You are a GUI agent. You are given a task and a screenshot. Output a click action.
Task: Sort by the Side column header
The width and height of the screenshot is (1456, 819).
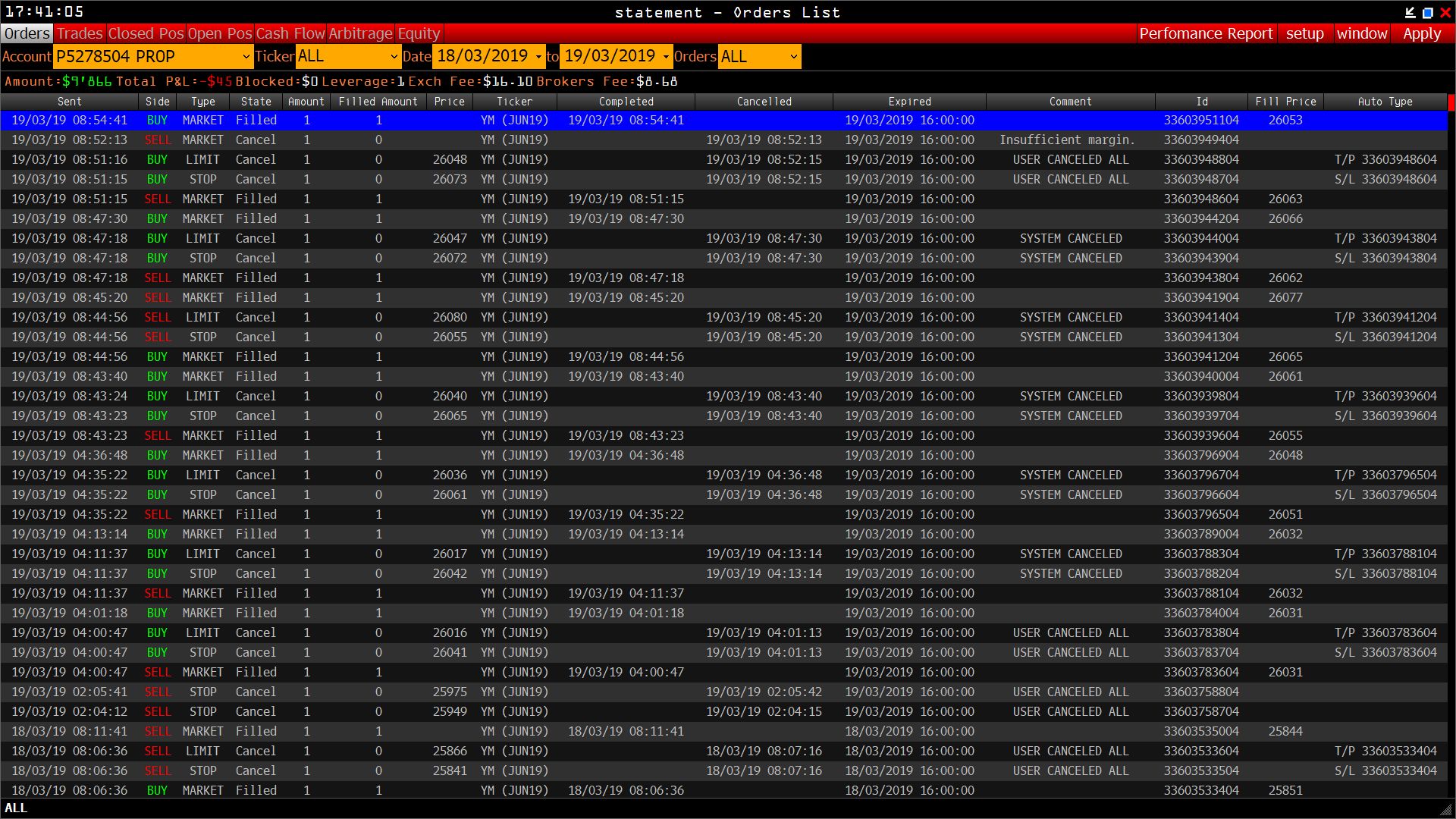click(158, 102)
